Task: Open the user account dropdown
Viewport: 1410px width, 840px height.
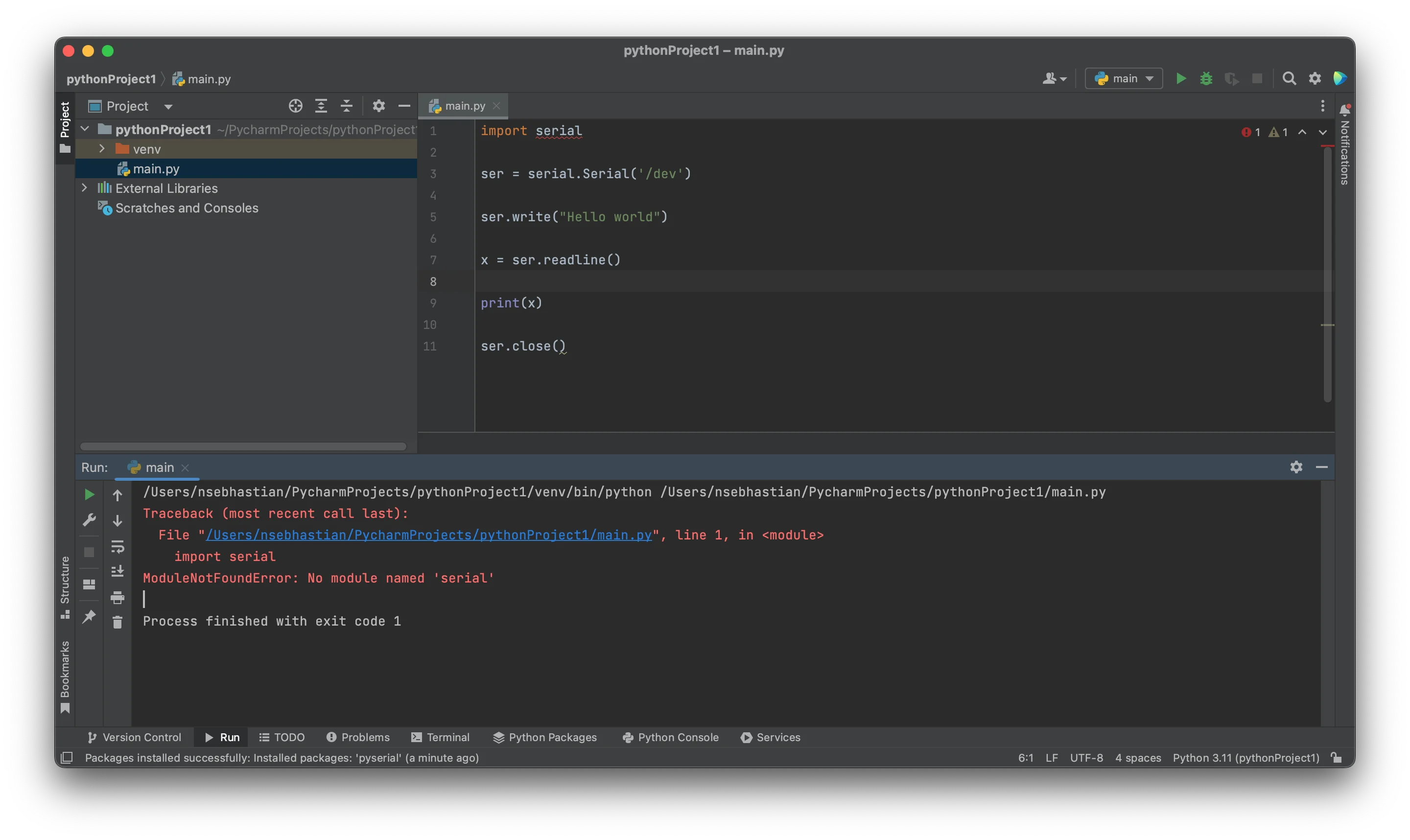Action: click(1054, 79)
